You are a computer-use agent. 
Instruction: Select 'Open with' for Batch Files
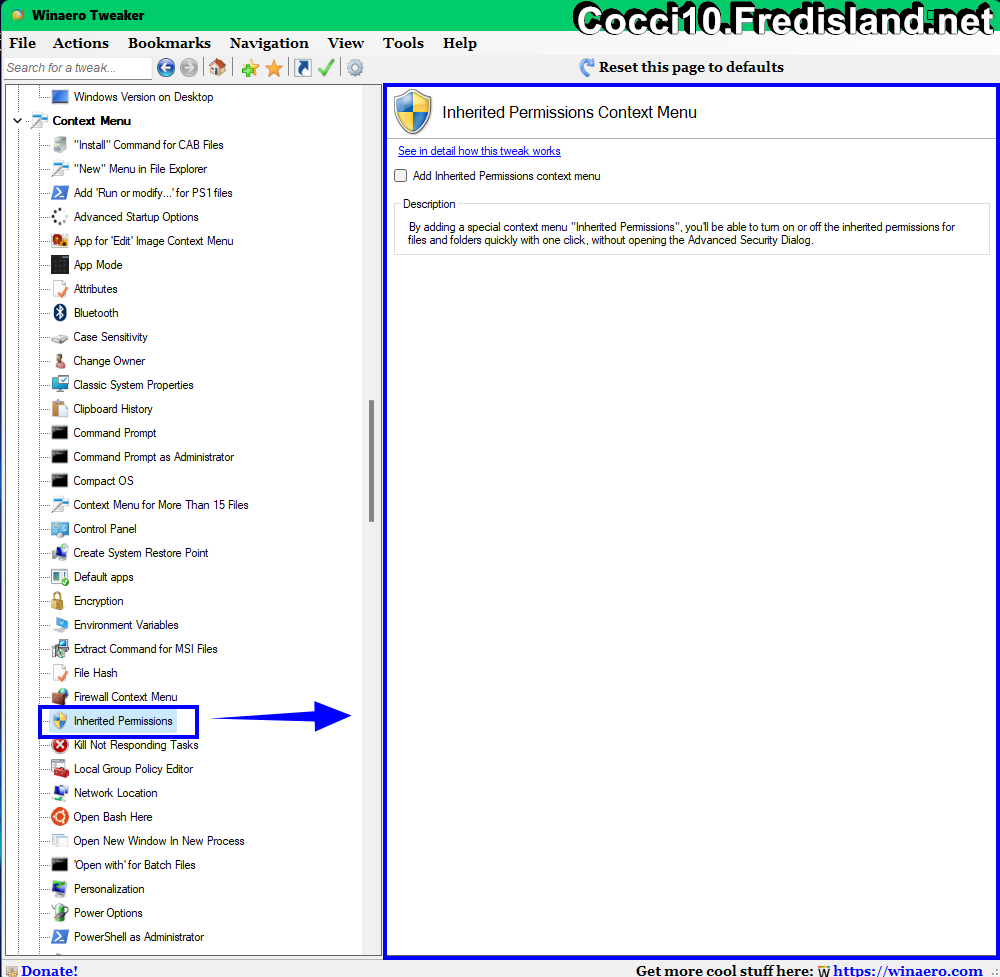[135, 865]
